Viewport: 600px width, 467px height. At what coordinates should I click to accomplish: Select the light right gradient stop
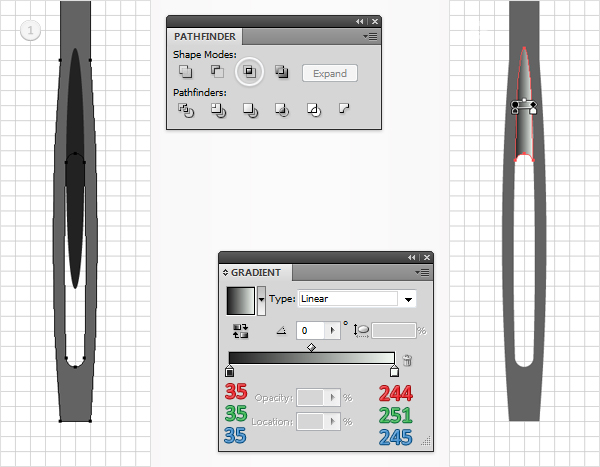394,371
